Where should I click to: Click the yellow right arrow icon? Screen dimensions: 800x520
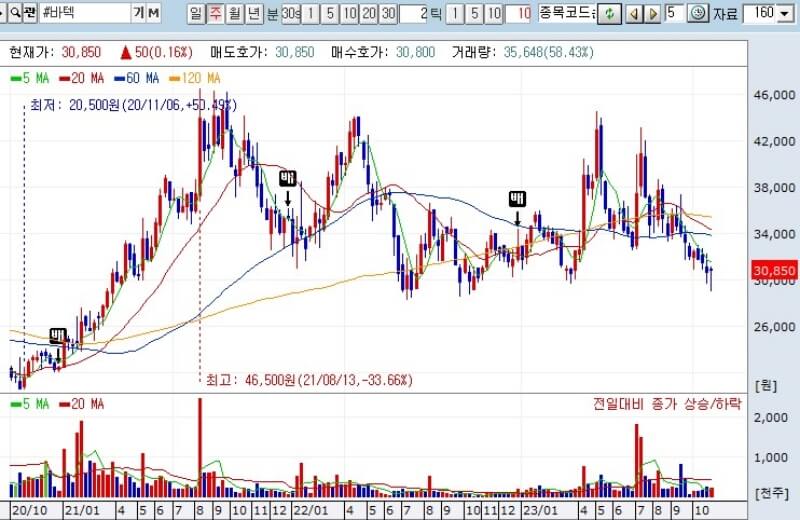click(x=653, y=13)
